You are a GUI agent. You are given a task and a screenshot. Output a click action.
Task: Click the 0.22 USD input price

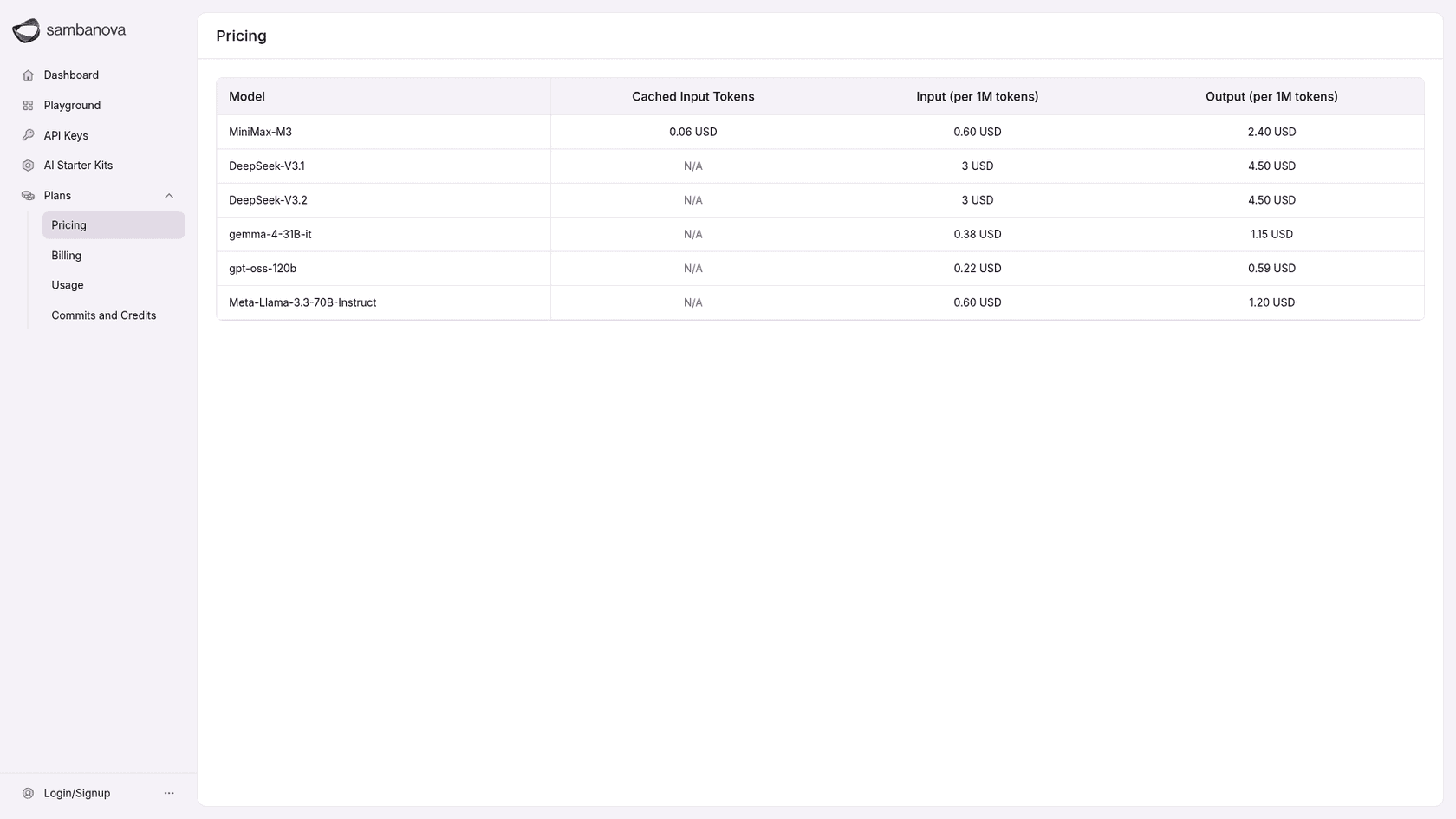[978, 269]
